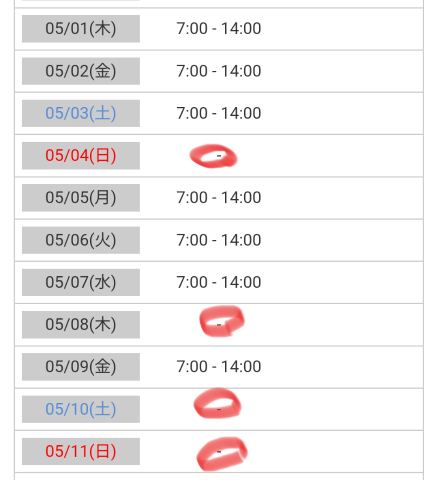Select the 05/05(月) date label
The height and width of the screenshot is (480, 437).
click(81, 198)
